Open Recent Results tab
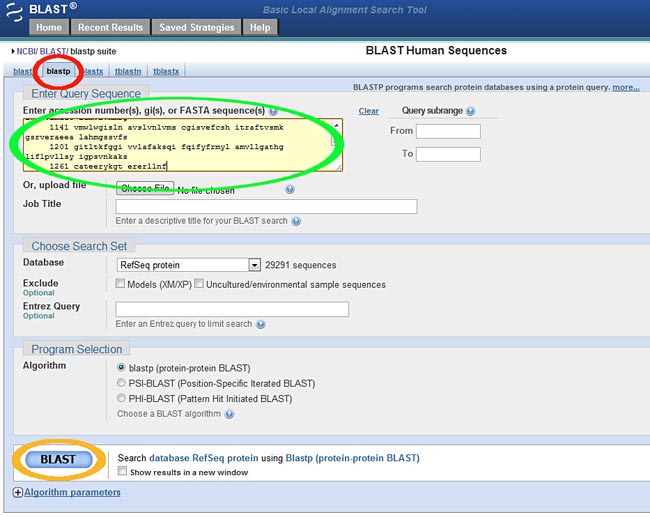The image size is (650, 517). (x=110, y=27)
